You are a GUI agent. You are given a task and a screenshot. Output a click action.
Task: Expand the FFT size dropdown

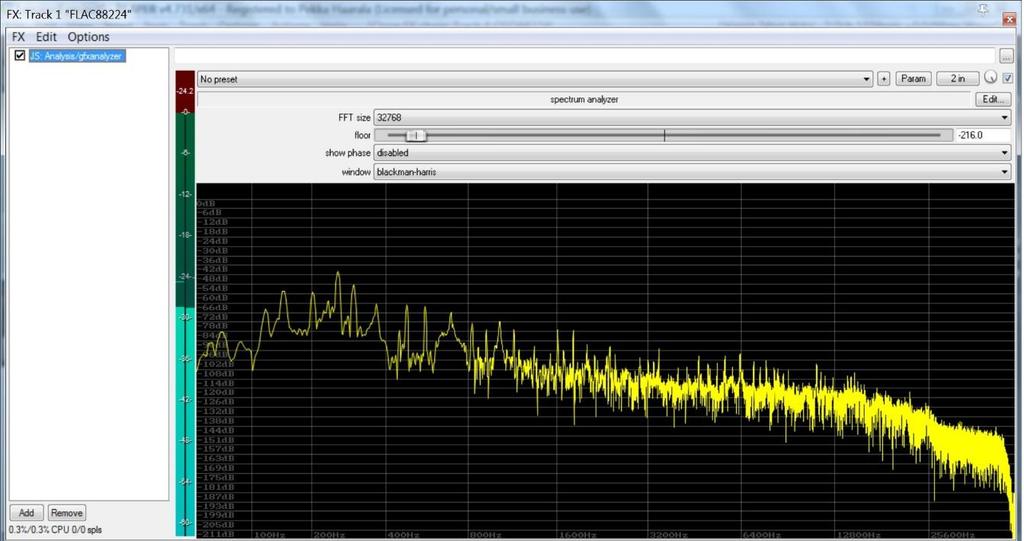coord(692,118)
